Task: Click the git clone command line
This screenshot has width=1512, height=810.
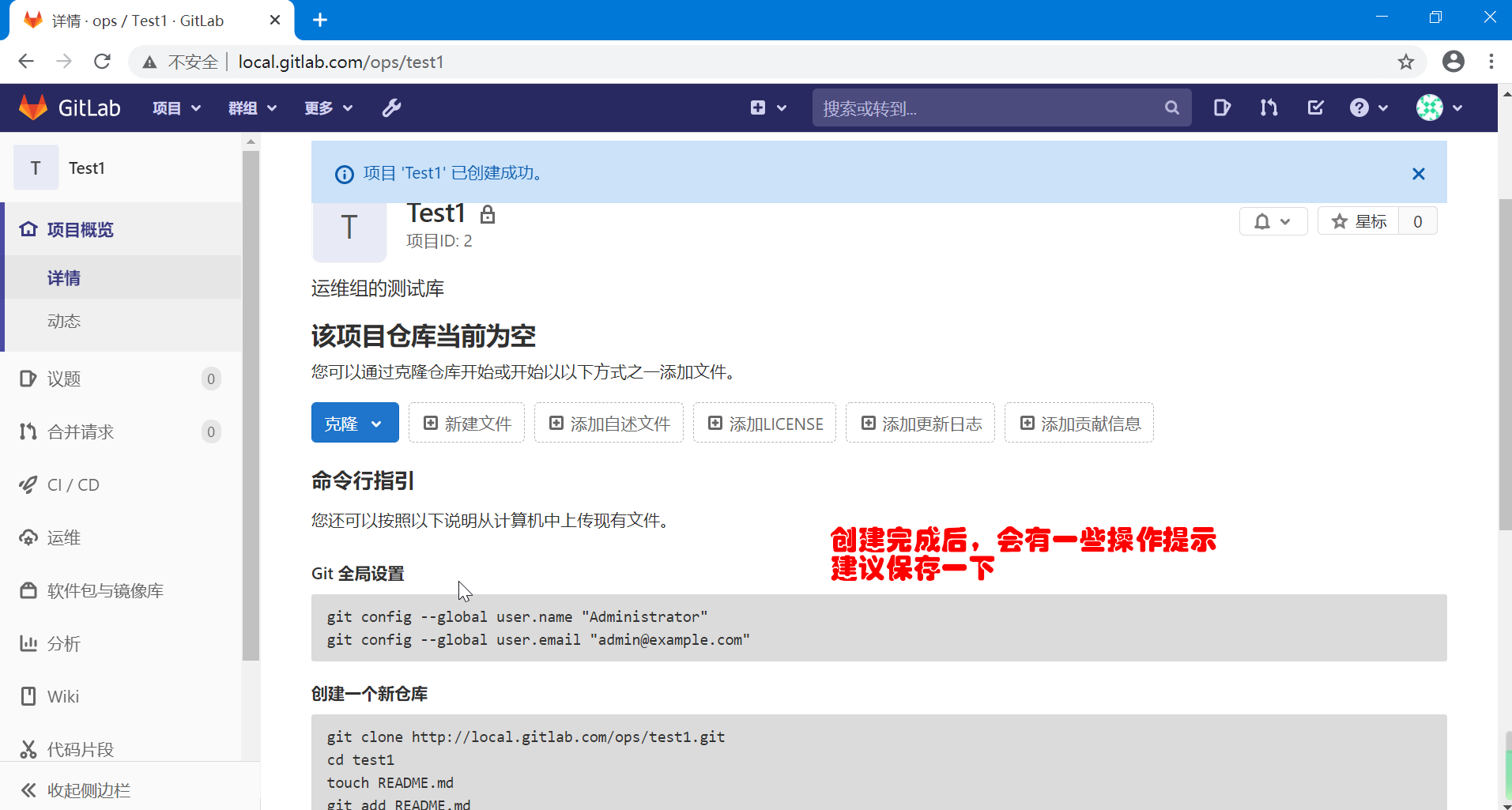Action: pos(526,737)
